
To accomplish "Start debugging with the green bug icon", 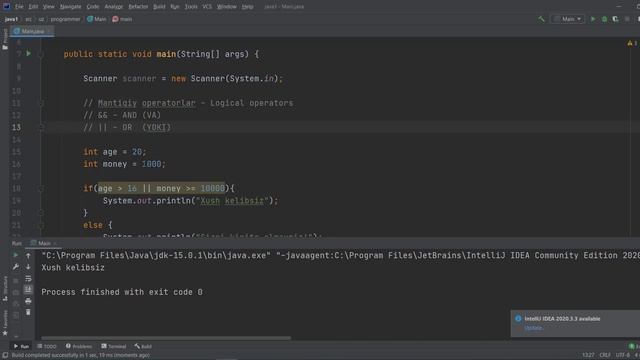I will coord(604,19).
